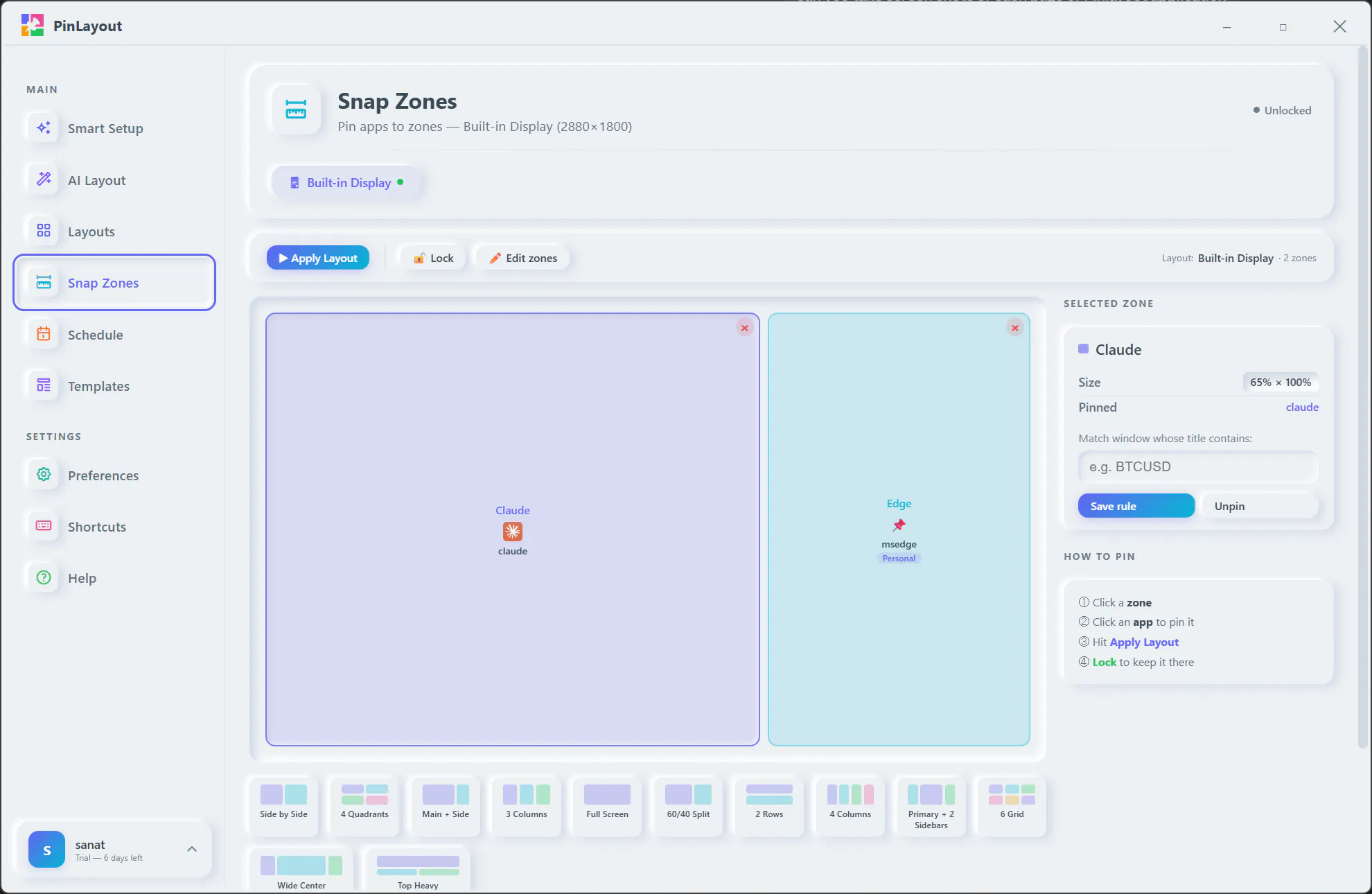Click the Preferences gear icon
This screenshot has height=894, width=1372.
[44, 475]
